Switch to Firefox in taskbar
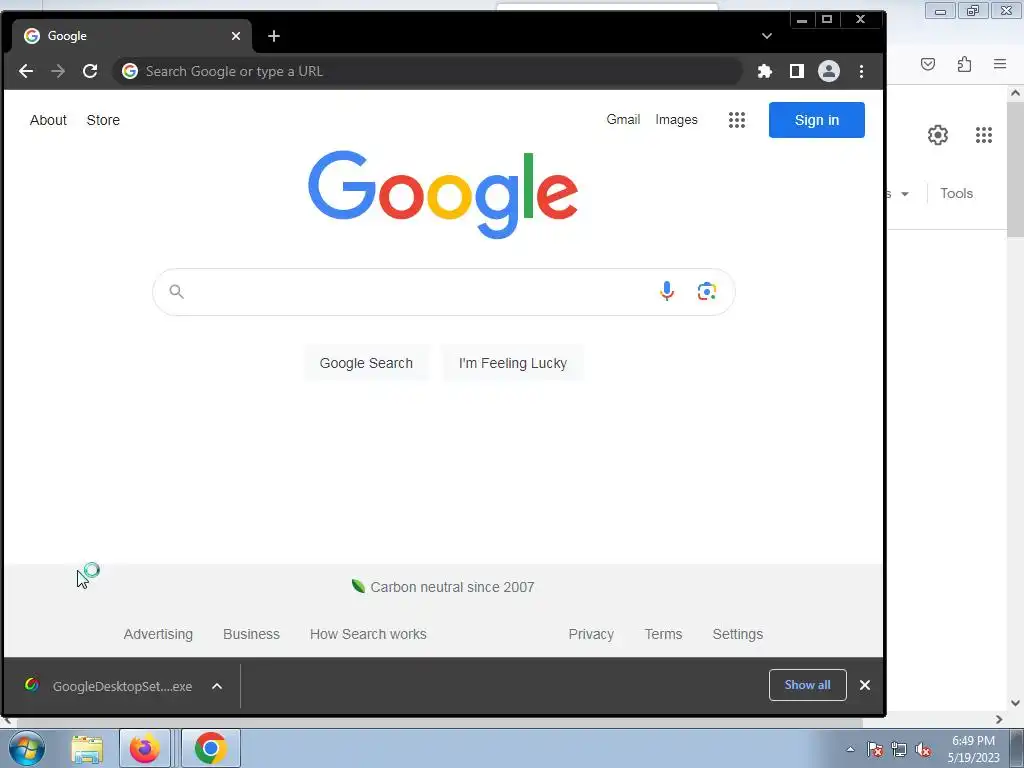This screenshot has height=768, width=1024. 144,748
